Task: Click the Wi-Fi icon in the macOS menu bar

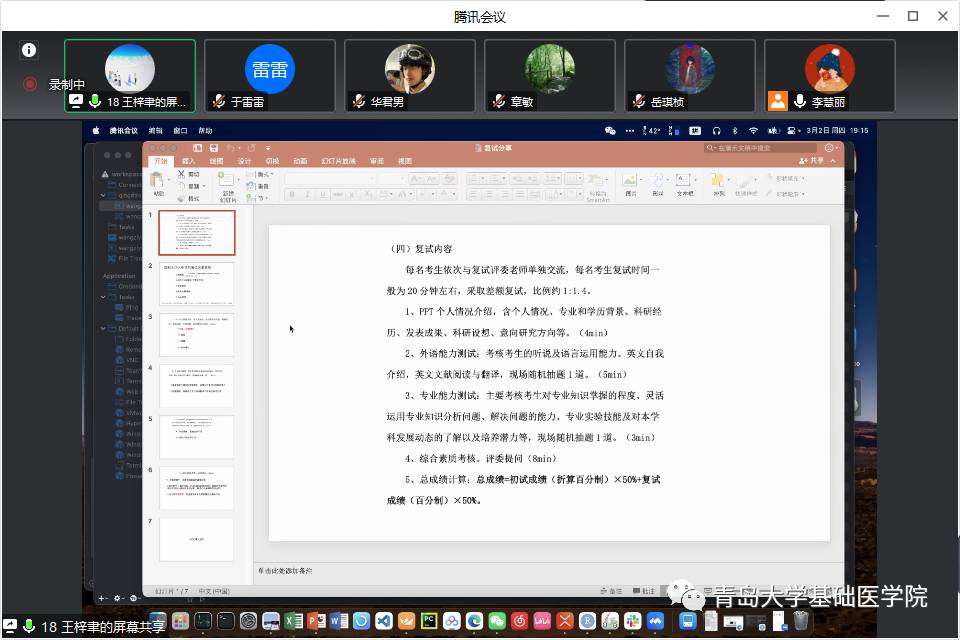Action: [x=752, y=130]
